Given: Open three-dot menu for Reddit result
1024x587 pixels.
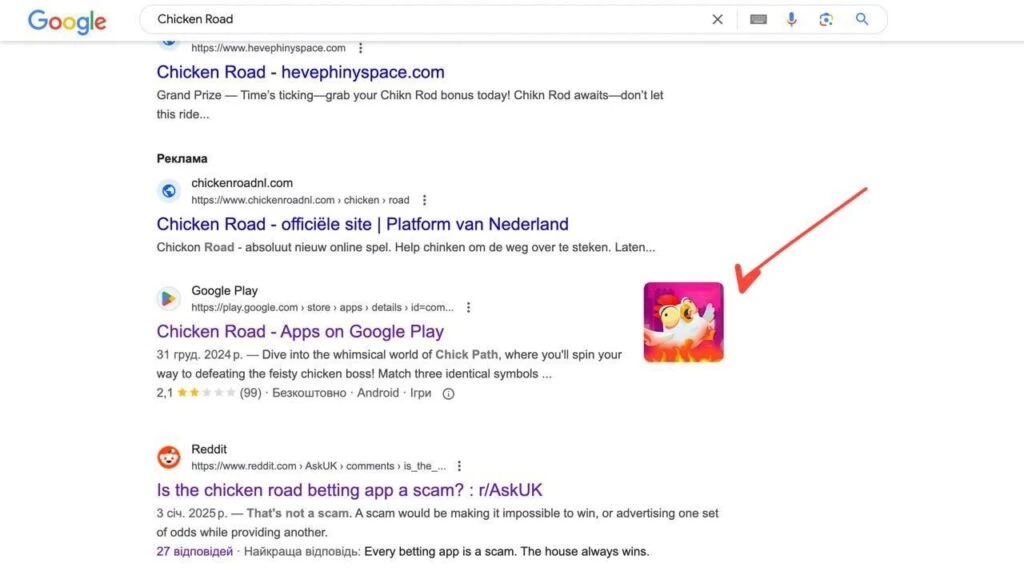Looking at the screenshot, I should click(x=459, y=466).
